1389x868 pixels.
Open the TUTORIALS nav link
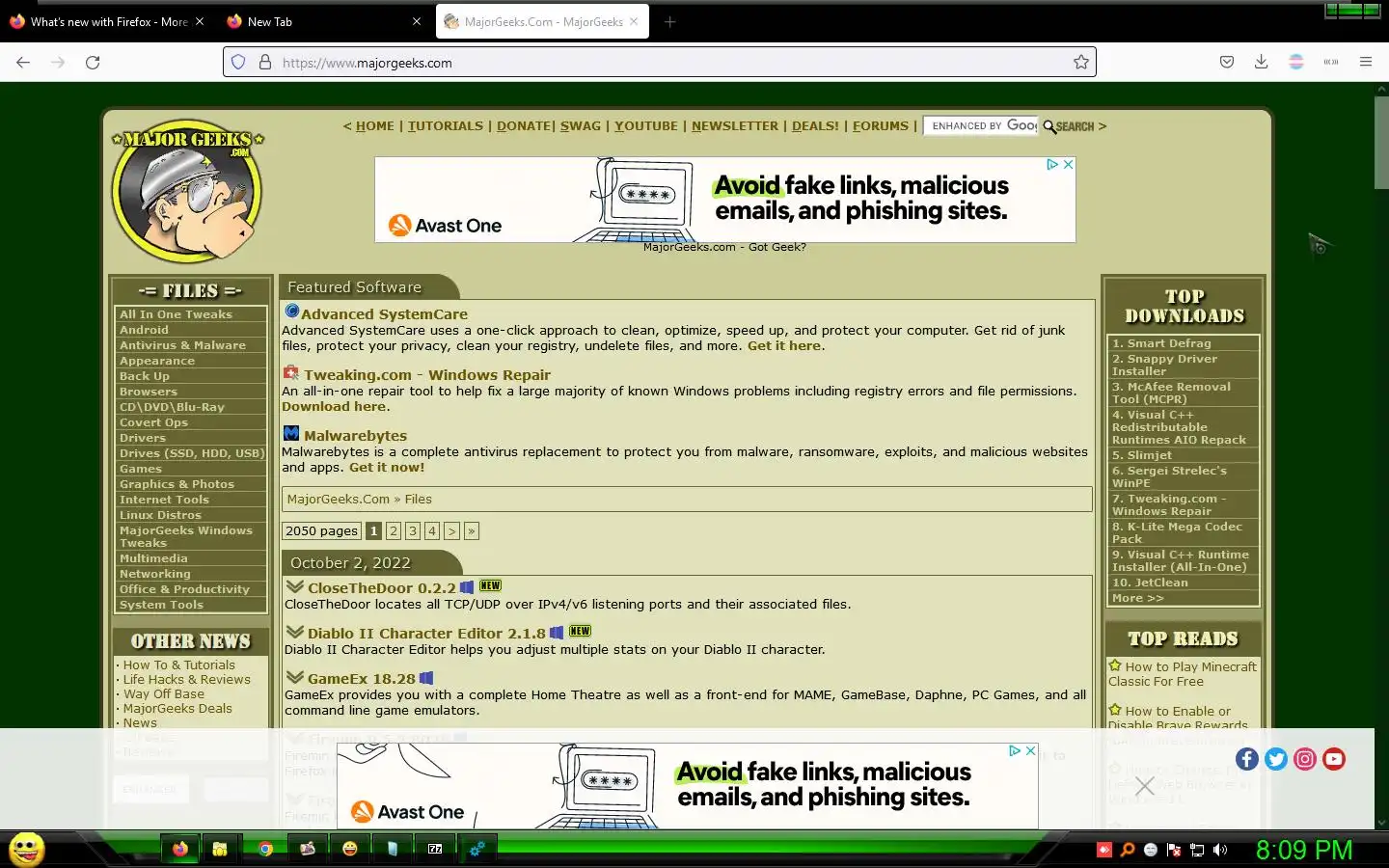pos(446,125)
